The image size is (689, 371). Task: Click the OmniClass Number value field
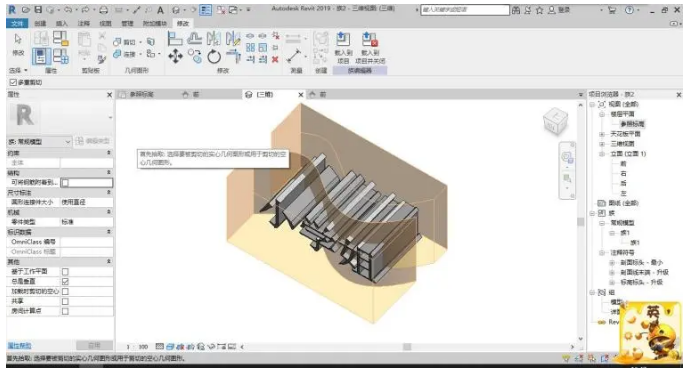click(86, 242)
